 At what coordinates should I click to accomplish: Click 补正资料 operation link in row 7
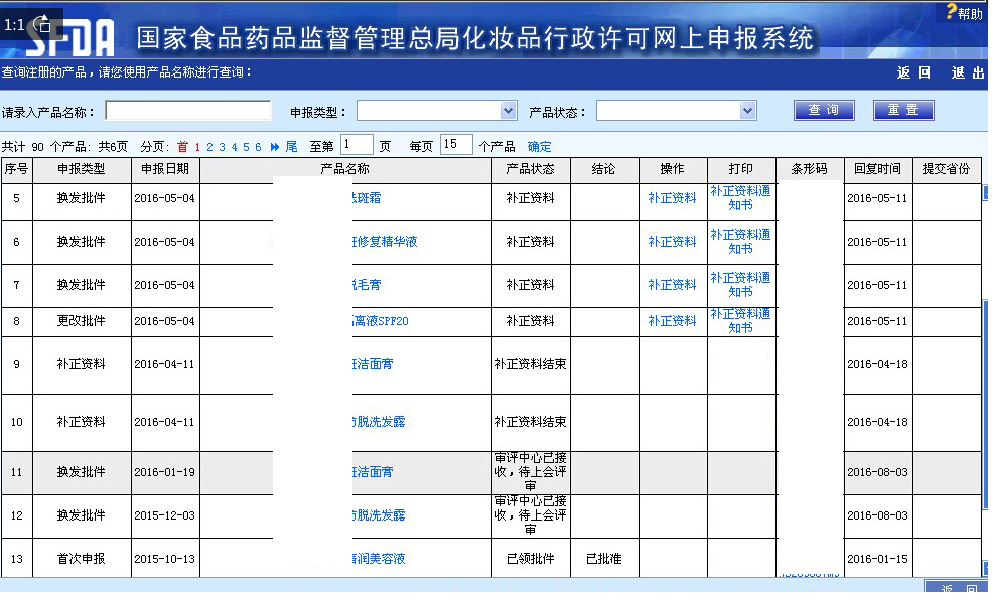pyautogui.click(x=672, y=285)
